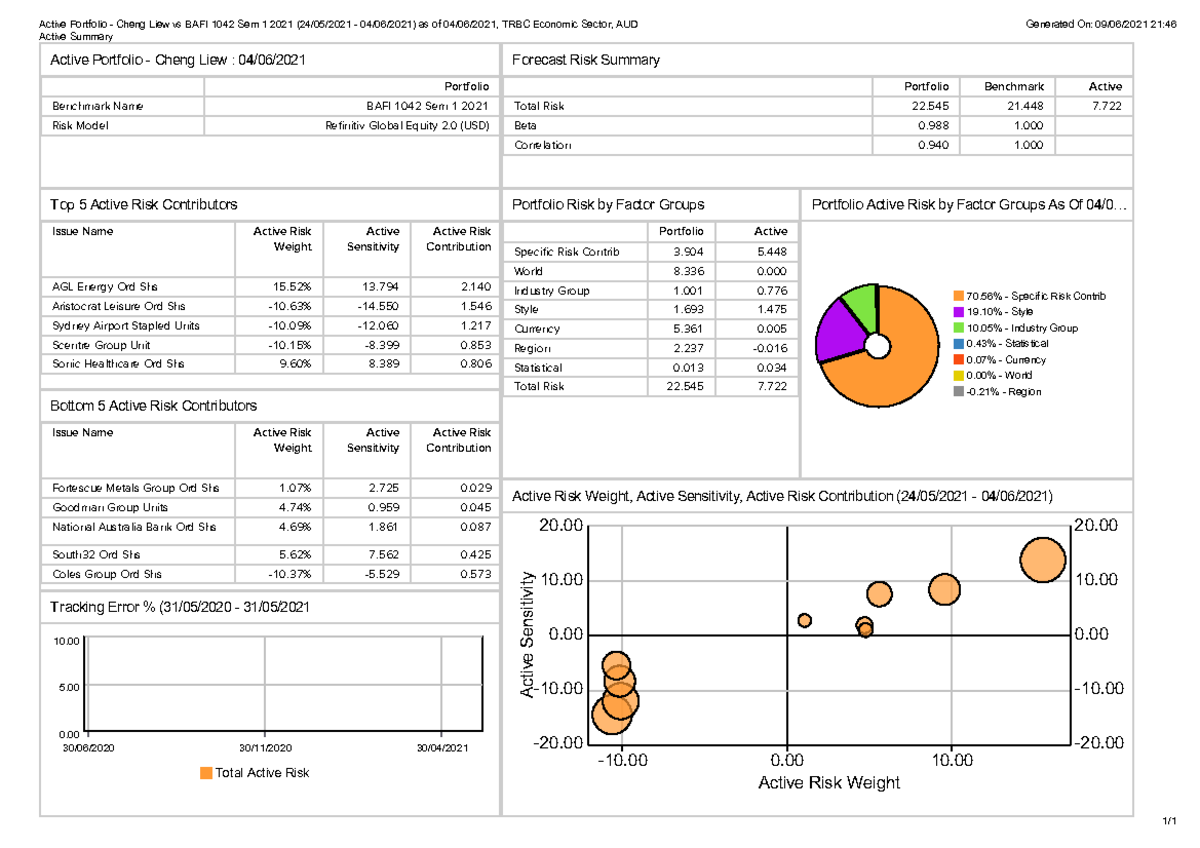Click the 'Active Risk Weight' horizontal axis label

click(829, 783)
